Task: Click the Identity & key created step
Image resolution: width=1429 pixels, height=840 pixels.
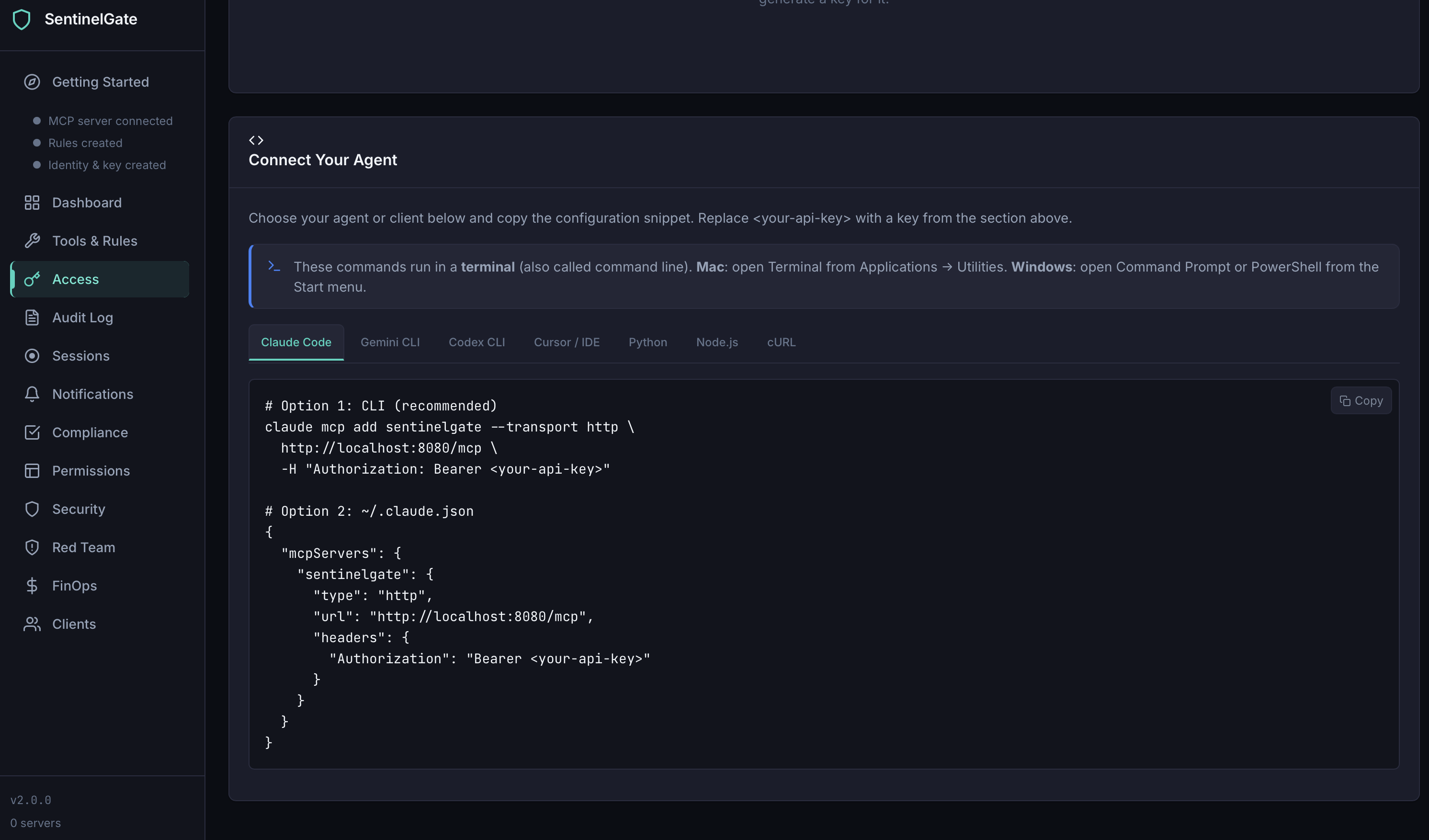Action: (107, 165)
